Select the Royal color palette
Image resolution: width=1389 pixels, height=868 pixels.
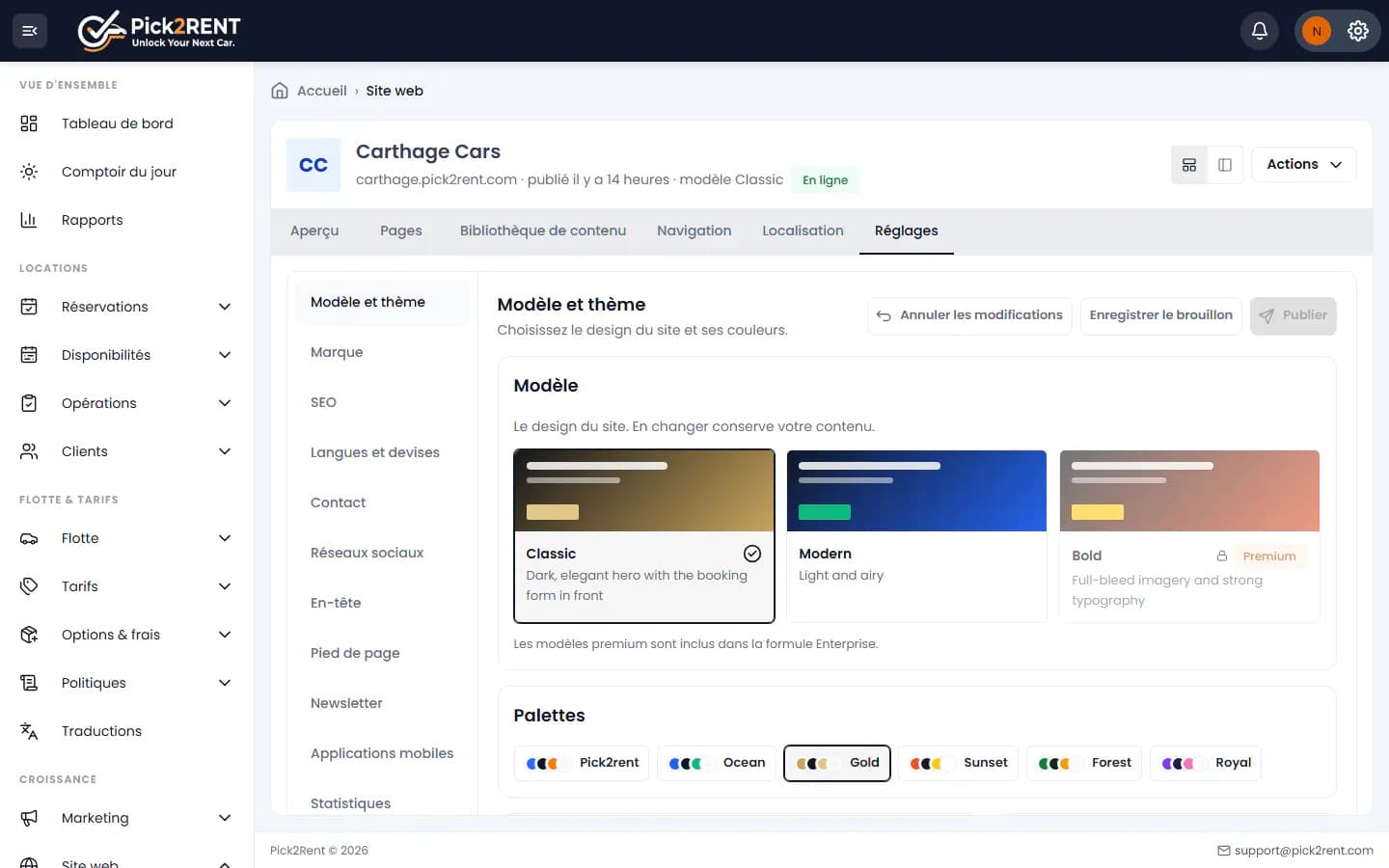(x=1206, y=763)
